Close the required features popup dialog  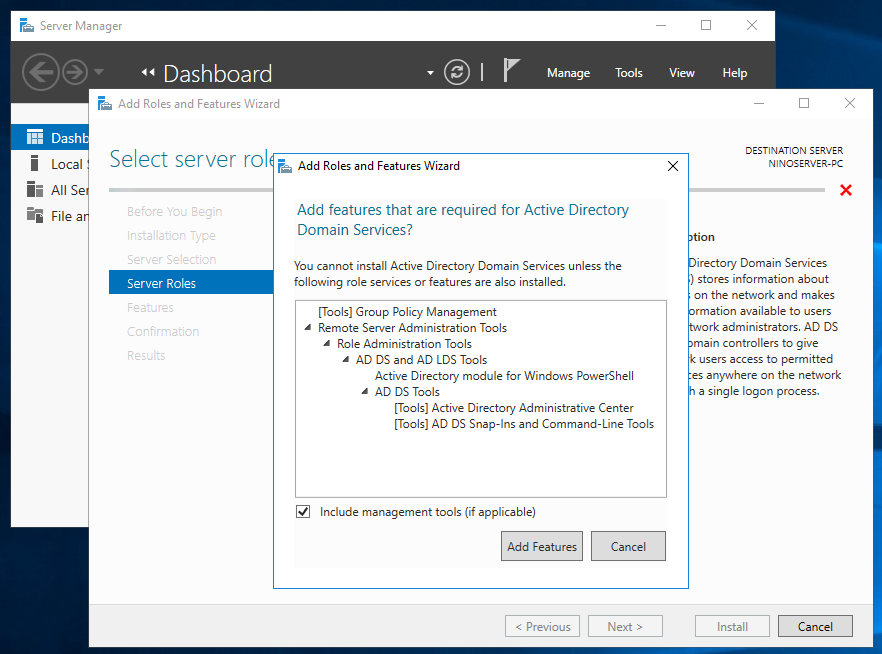[673, 166]
